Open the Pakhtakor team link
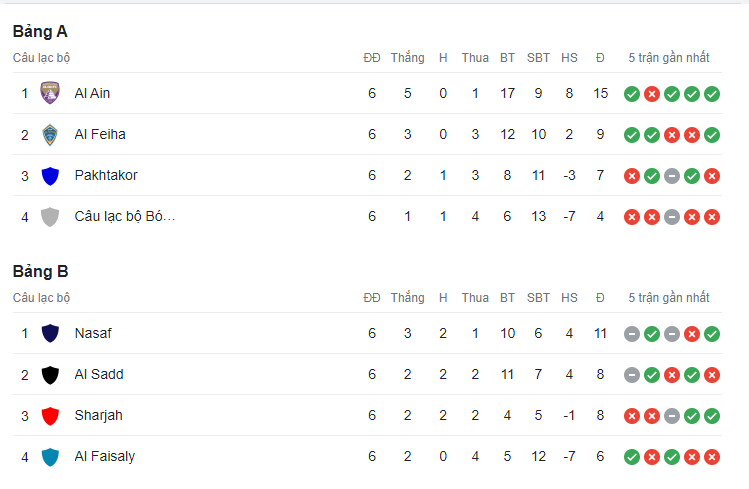 click(x=106, y=175)
